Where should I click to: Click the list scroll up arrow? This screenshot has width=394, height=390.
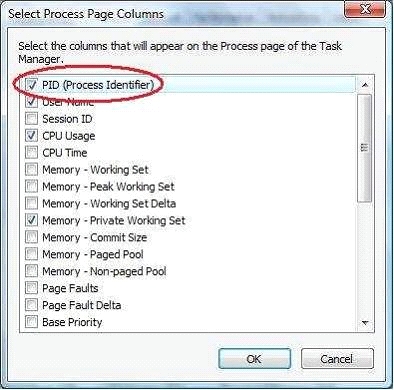point(365,85)
